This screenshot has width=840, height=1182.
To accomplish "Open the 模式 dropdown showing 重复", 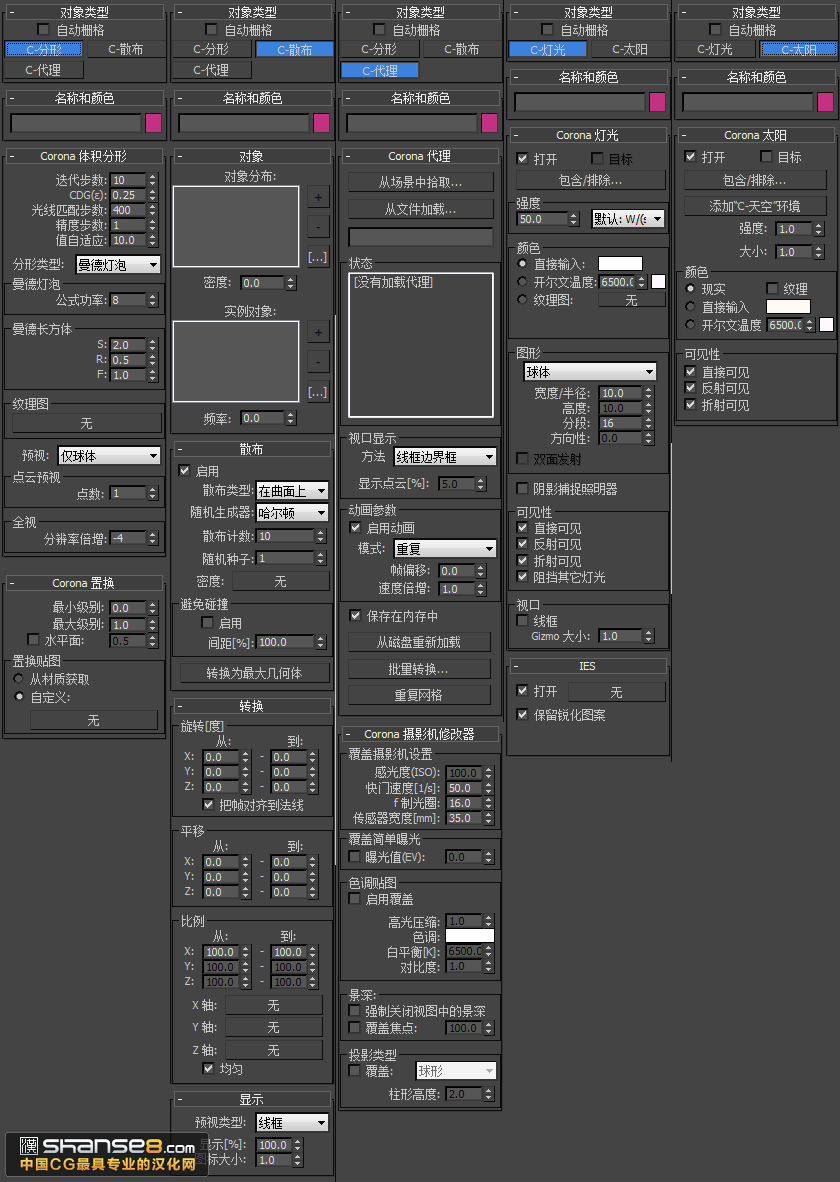I will [x=445, y=549].
